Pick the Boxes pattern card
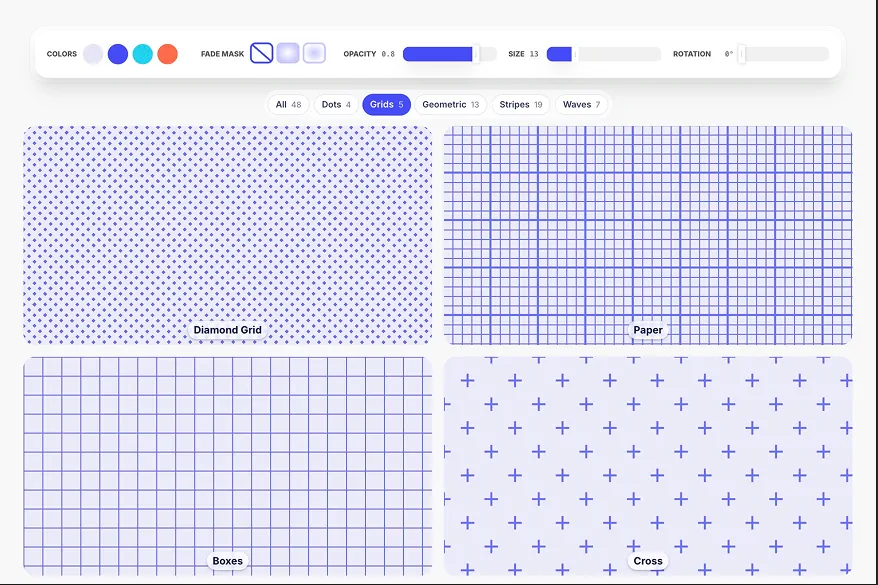The image size is (878, 585). [227, 466]
